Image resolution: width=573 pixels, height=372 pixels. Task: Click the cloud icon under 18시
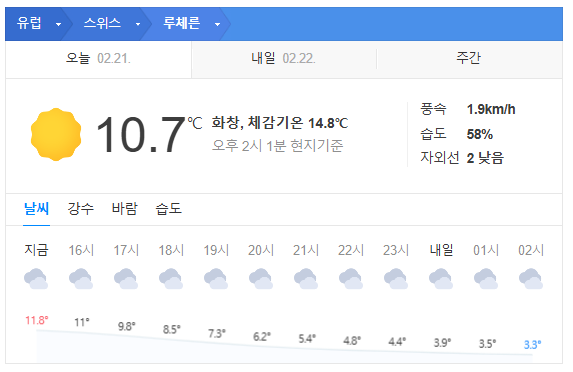pos(171,279)
